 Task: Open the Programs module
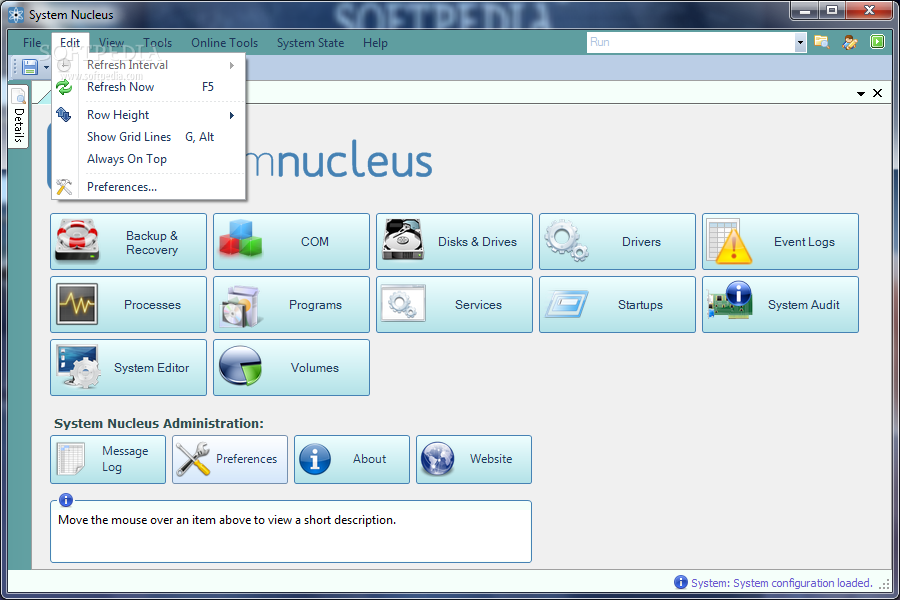[x=292, y=304]
